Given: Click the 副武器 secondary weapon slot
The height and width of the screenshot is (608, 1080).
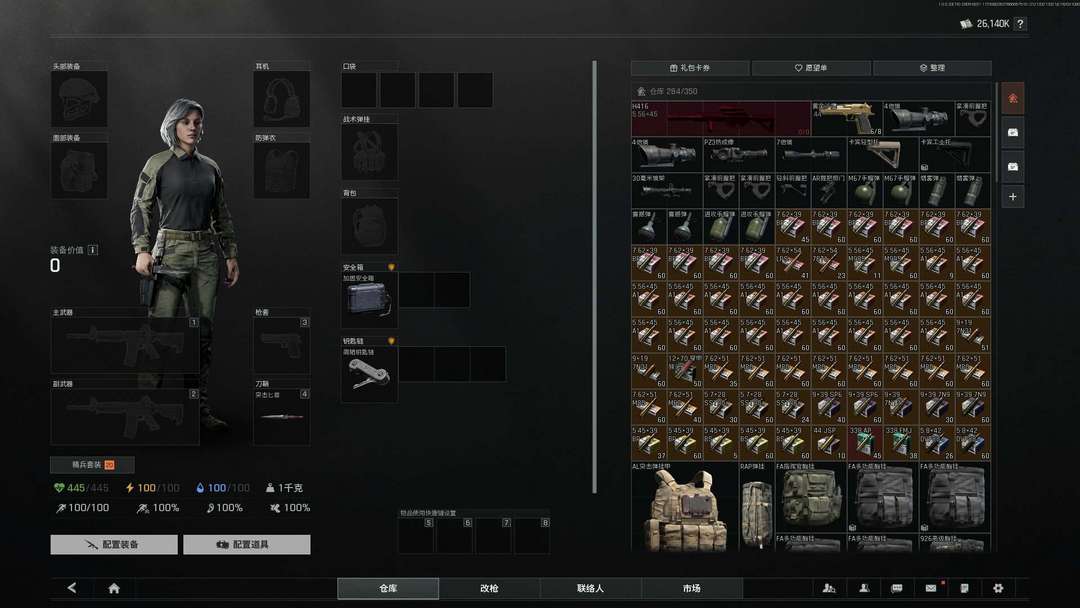Looking at the screenshot, I should pyautogui.click(x=125, y=417).
